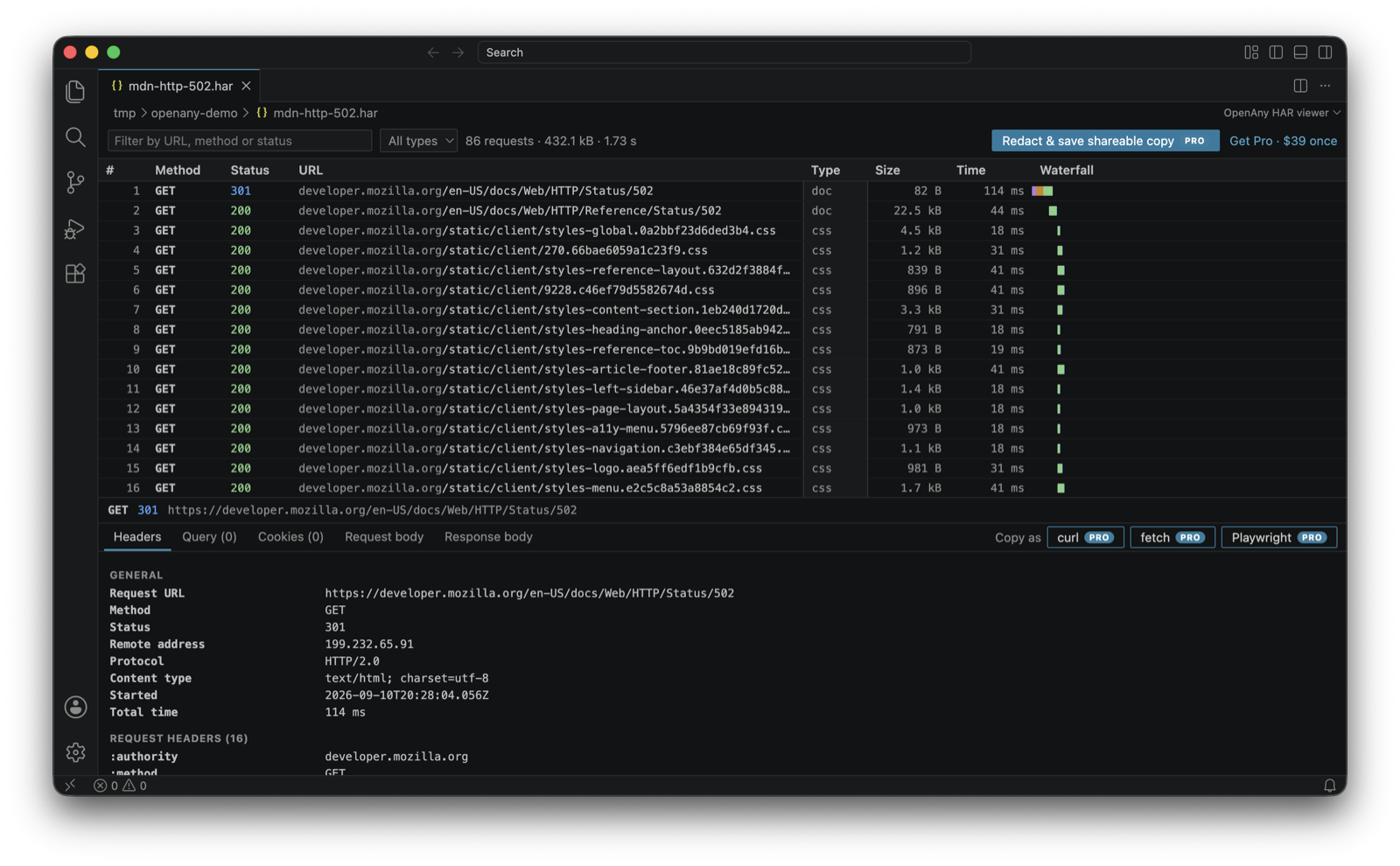
Task: Sort by the Status column header
Action: click(249, 170)
